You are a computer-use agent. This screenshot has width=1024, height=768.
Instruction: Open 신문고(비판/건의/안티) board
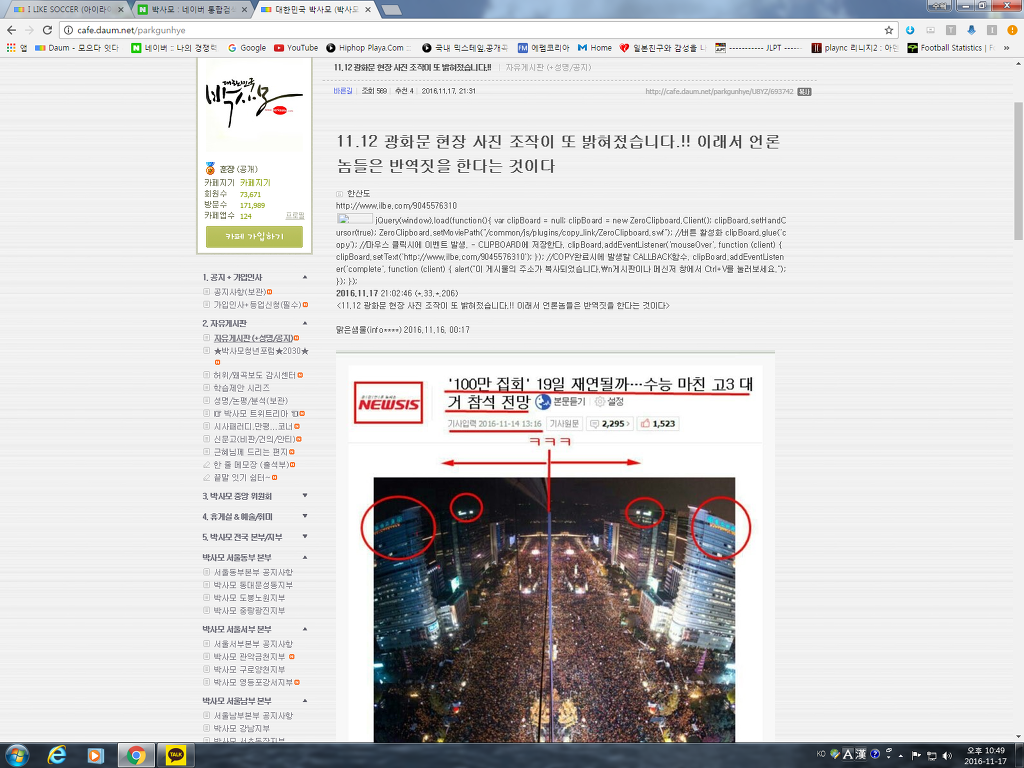tap(255, 439)
